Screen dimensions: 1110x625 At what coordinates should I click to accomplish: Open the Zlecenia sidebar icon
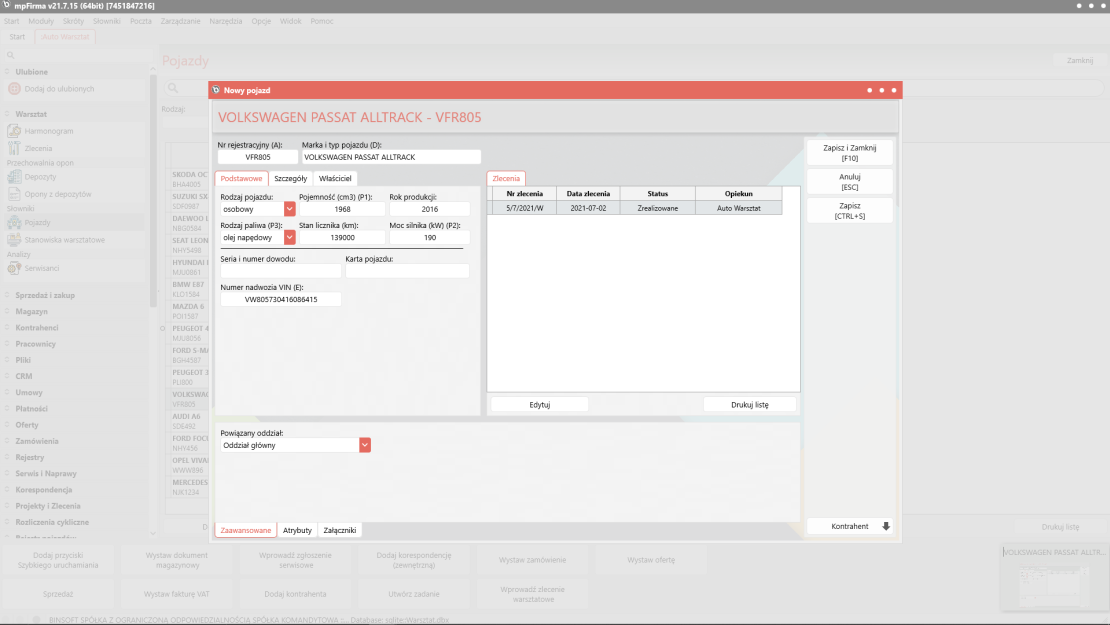click(x=14, y=148)
